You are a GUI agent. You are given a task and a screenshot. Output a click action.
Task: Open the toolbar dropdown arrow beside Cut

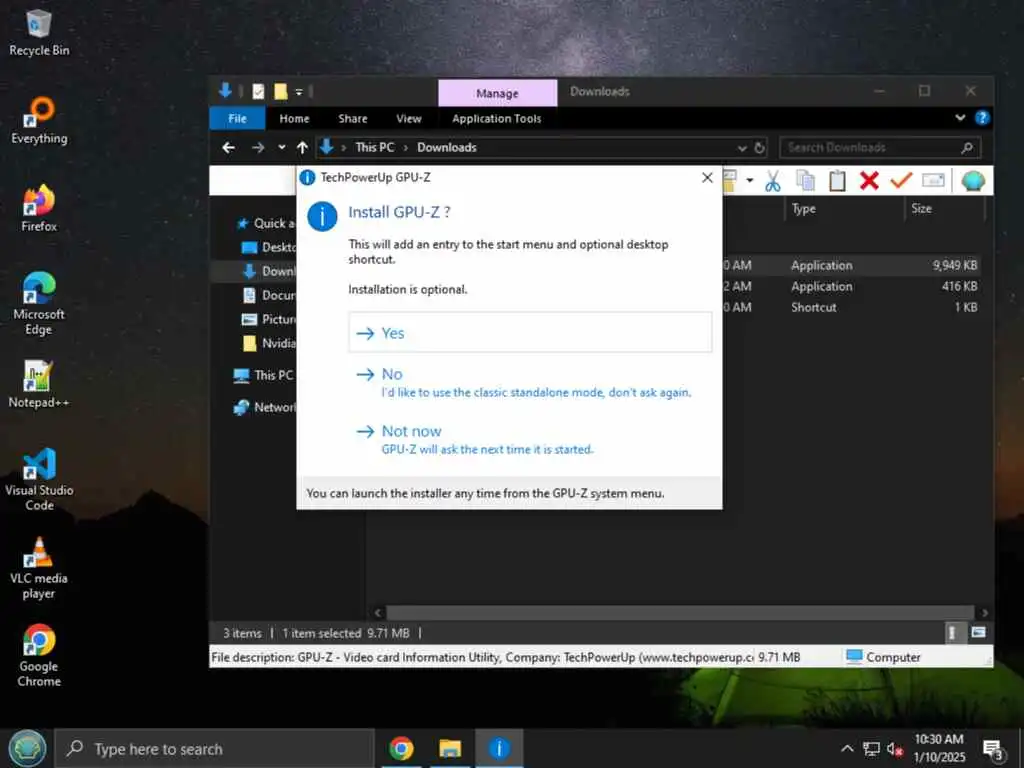coord(750,180)
